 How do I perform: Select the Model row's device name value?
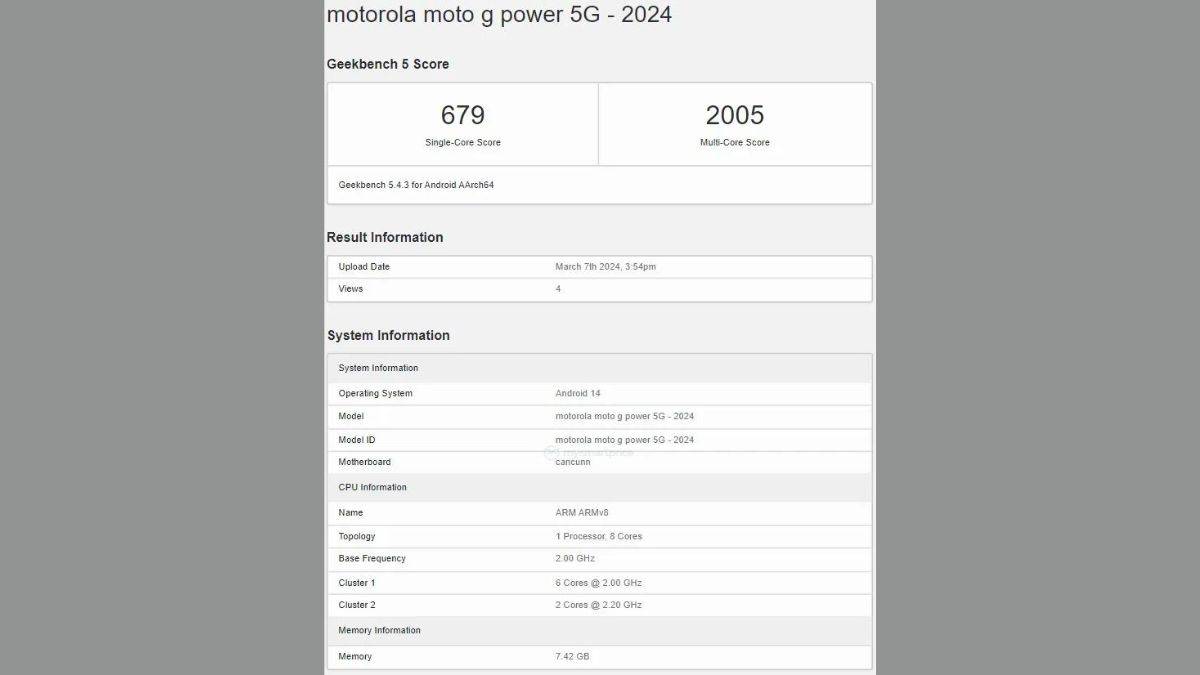[625, 416]
